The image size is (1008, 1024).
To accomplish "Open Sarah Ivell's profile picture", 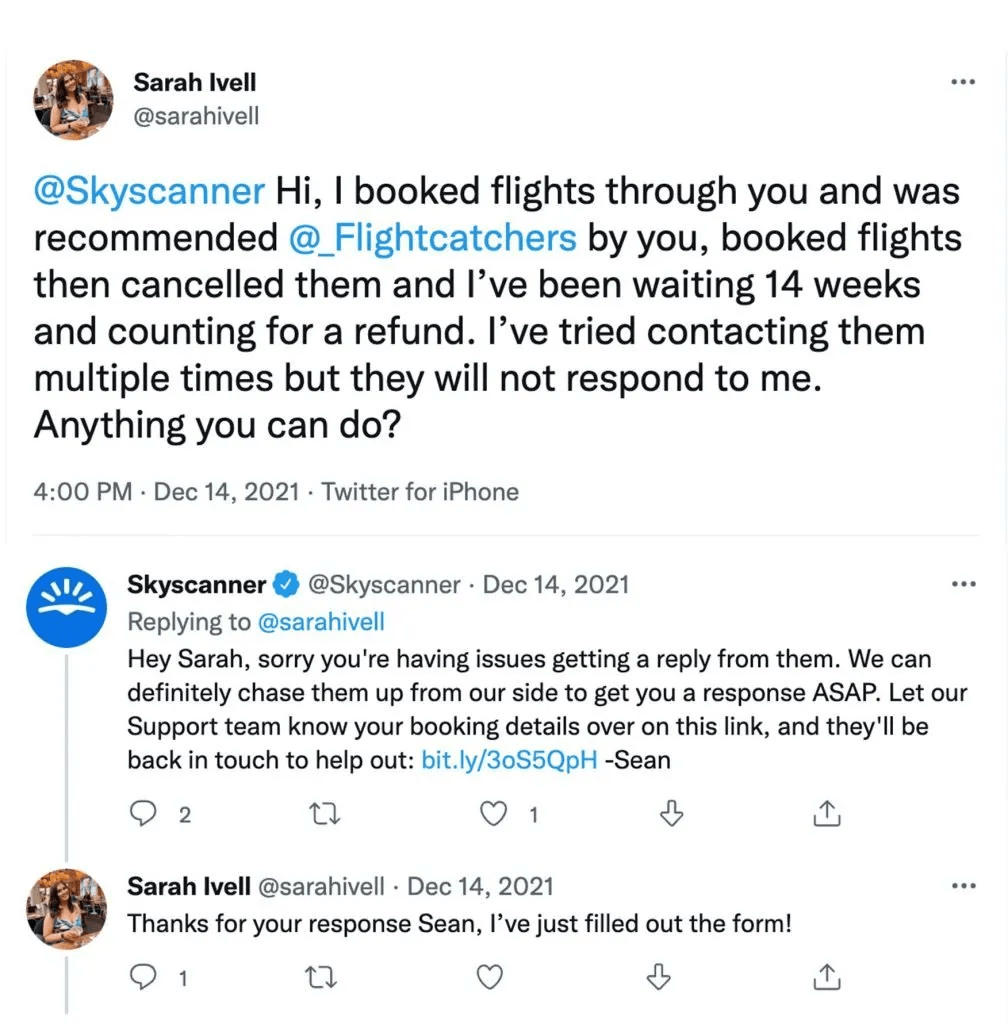I will coord(72,100).
